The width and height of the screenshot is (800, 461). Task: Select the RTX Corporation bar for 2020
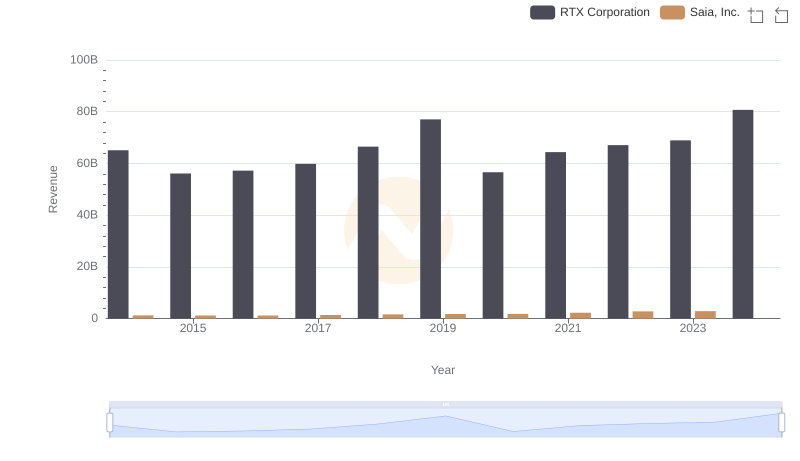pyautogui.click(x=493, y=245)
